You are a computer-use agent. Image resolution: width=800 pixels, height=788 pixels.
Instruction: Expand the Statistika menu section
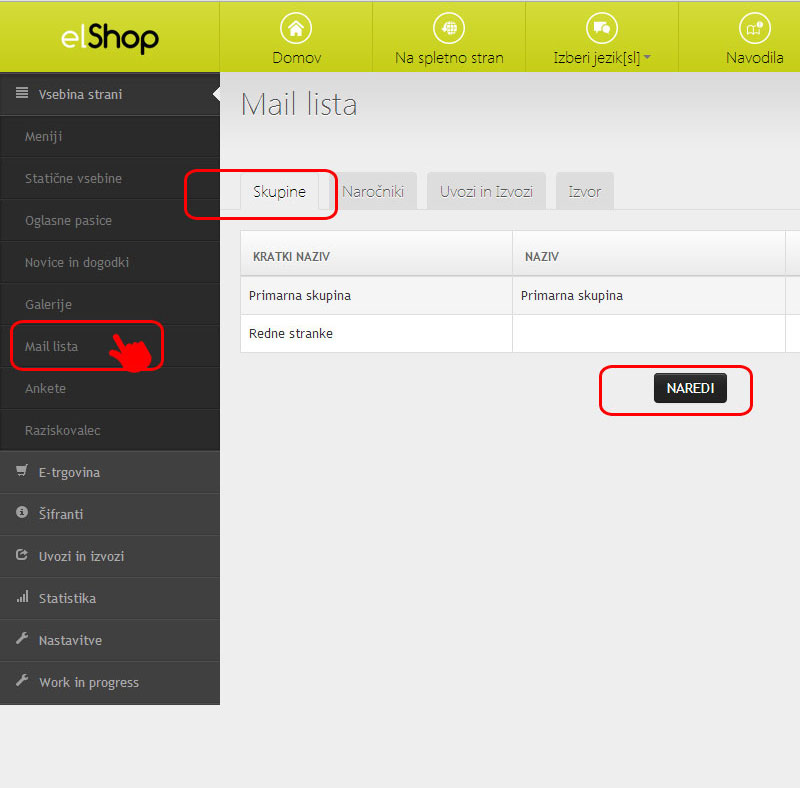point(110,598)
